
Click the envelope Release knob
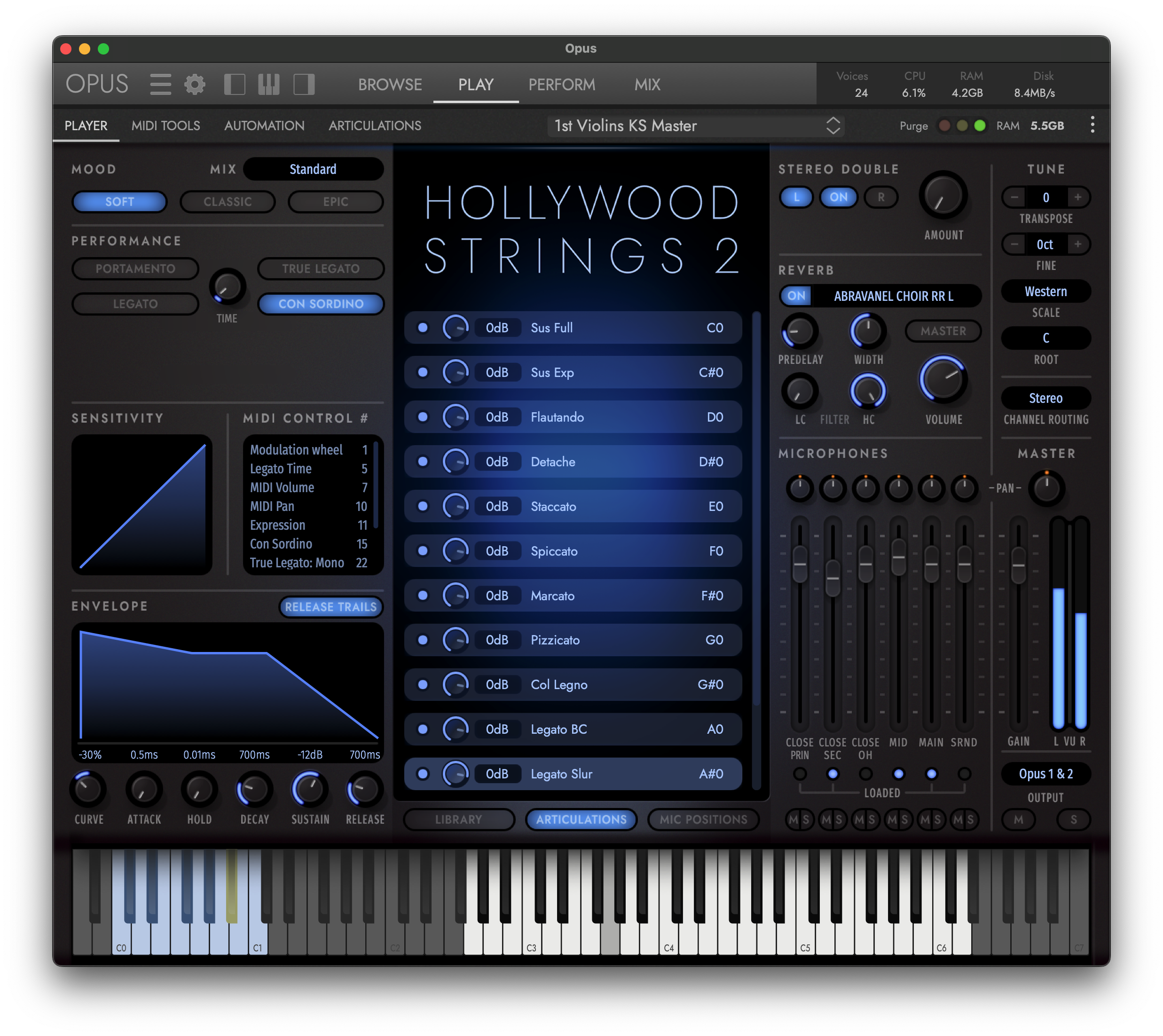(x=364, y=790)
